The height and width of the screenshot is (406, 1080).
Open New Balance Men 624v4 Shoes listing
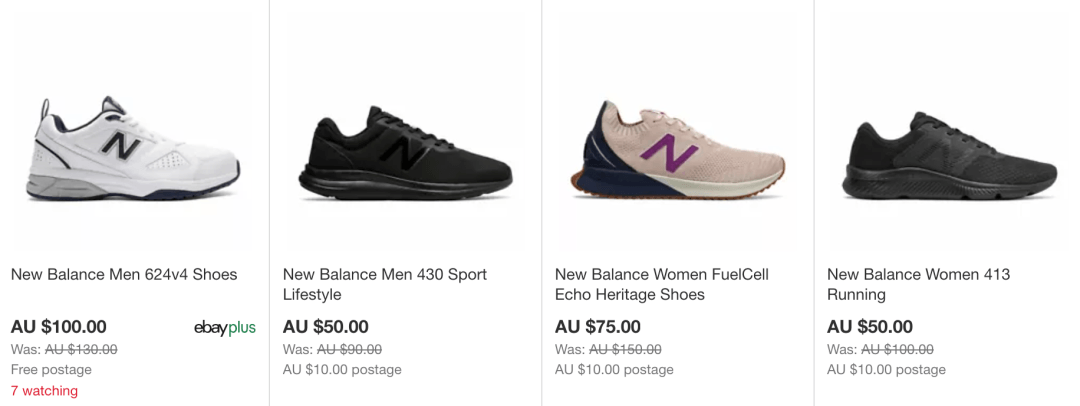click(x=124, y=274)
